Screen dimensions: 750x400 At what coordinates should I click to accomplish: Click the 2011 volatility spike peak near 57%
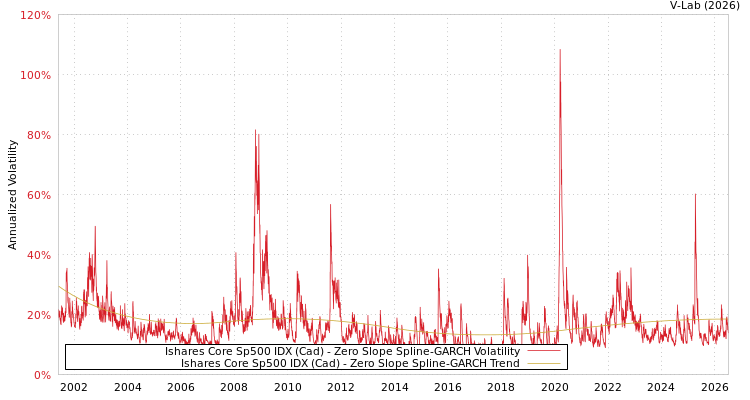coord(330,205)
